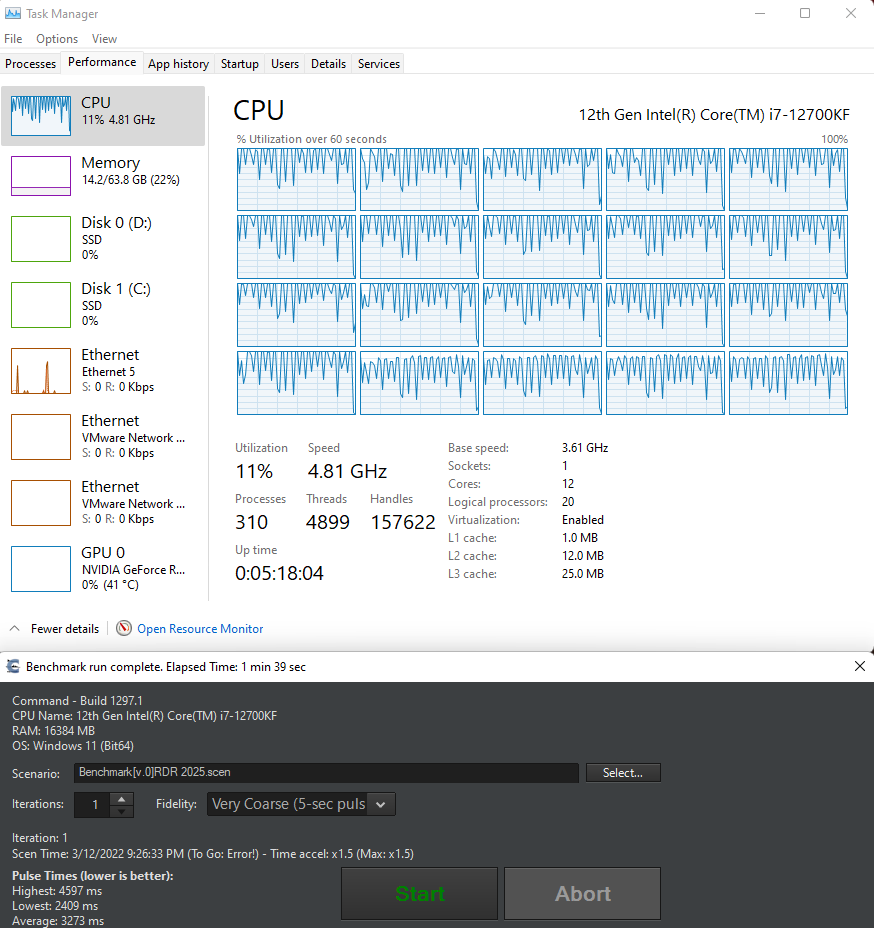Click the Task Manager title bar icon
Image resolution: width=874 pixels, height=928 pixels.
click(x=12, y=13)
